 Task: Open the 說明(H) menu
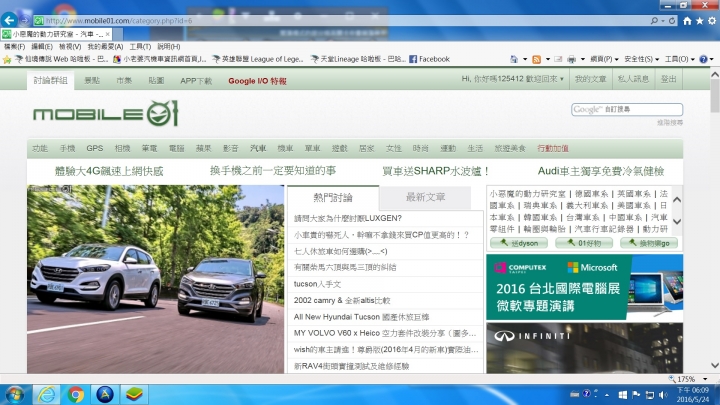pyautogui.click(x=169, y=47)
